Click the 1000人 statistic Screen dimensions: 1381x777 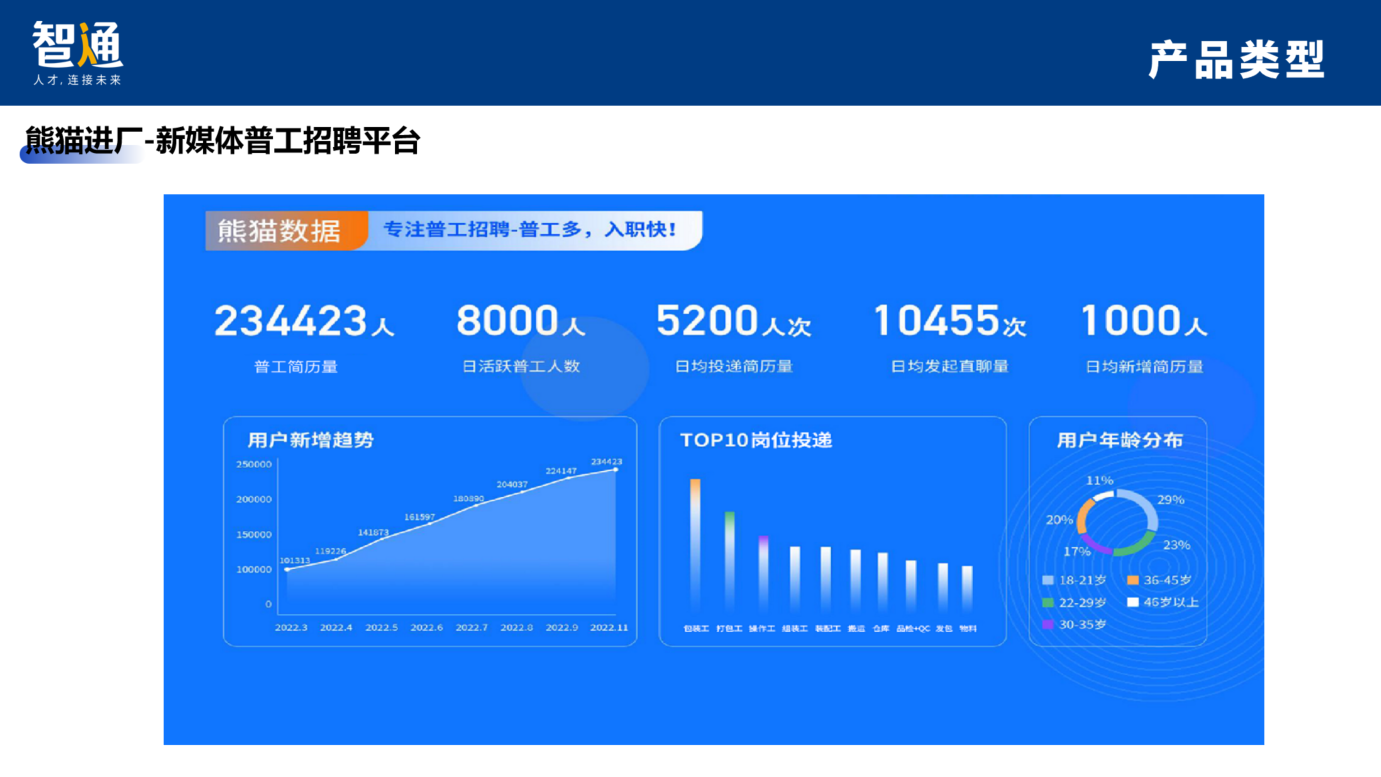[1144, 321]
